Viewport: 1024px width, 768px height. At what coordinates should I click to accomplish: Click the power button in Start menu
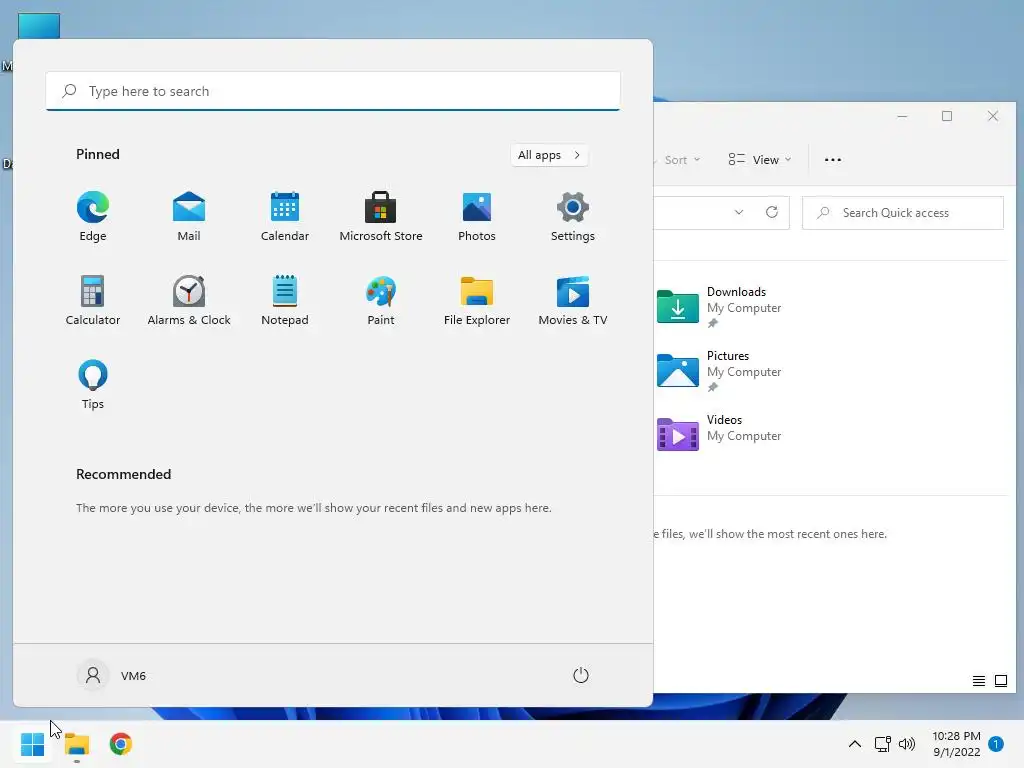581,675
